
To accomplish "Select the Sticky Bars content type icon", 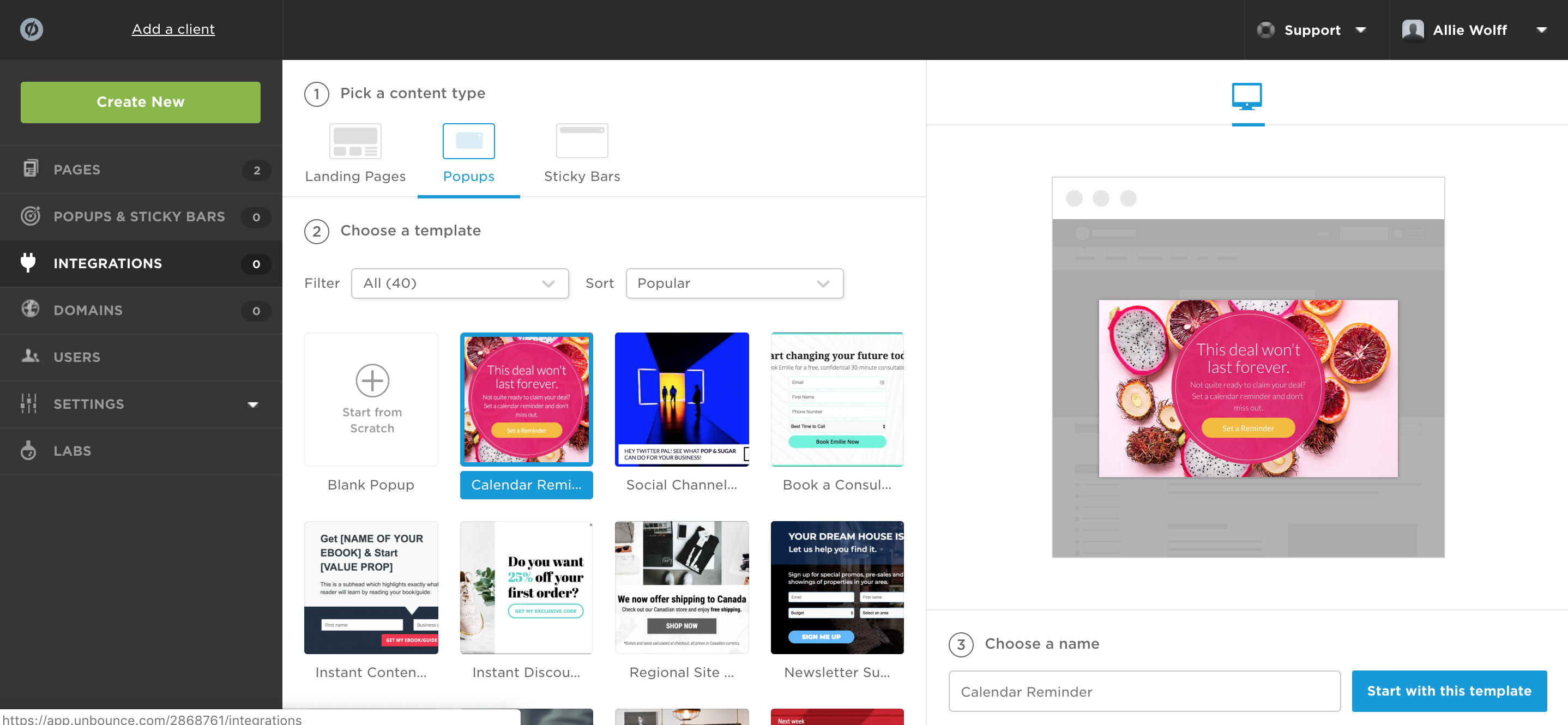I will (x=582, y=141).
